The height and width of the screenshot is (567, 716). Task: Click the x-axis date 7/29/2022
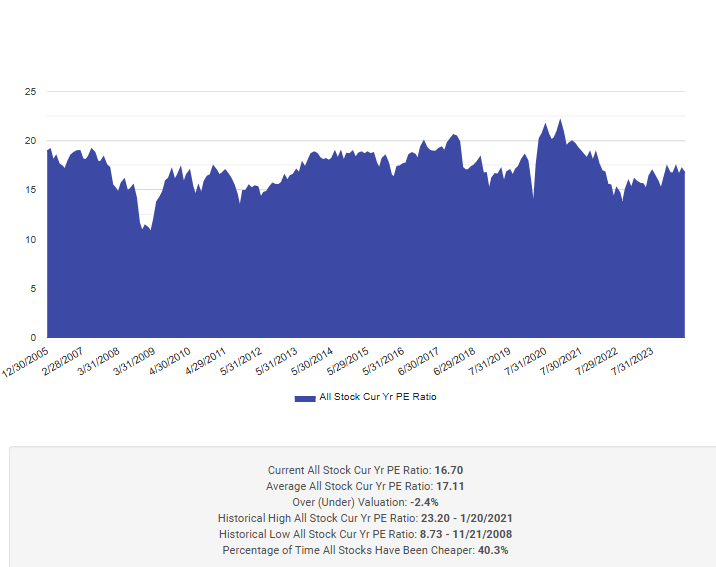(x=597, y=361)
